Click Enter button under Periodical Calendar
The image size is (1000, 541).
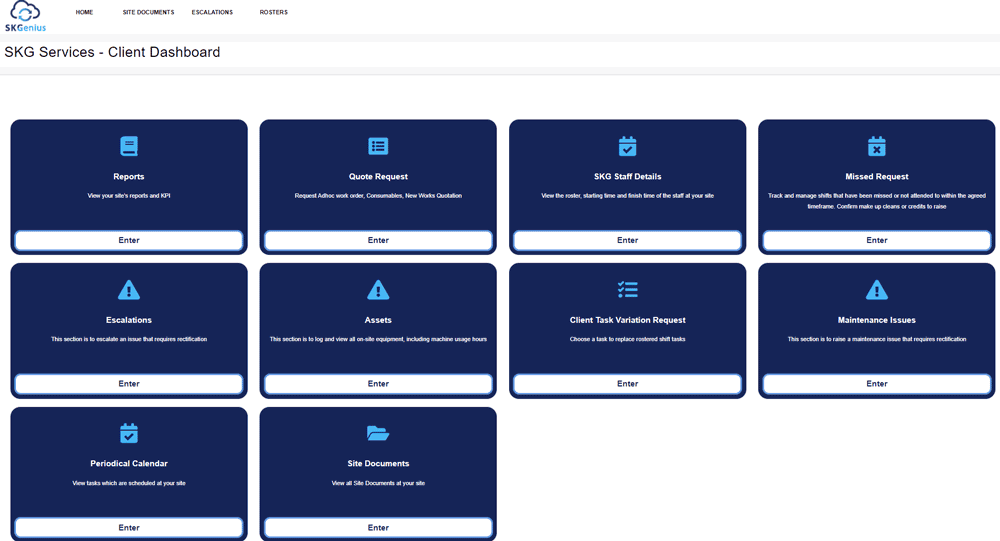click(x=129, y=528)
